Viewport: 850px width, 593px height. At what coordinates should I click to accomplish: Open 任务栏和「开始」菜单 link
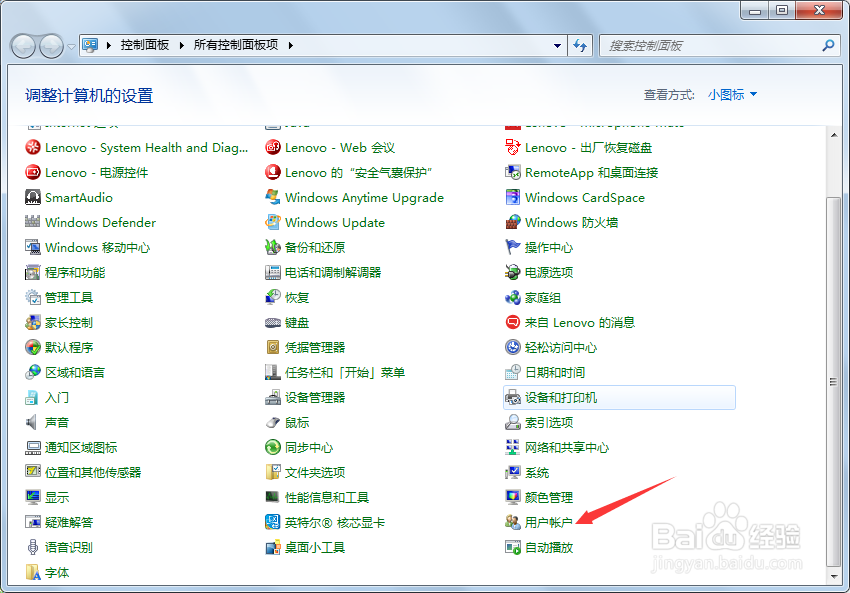coord(345,372)
